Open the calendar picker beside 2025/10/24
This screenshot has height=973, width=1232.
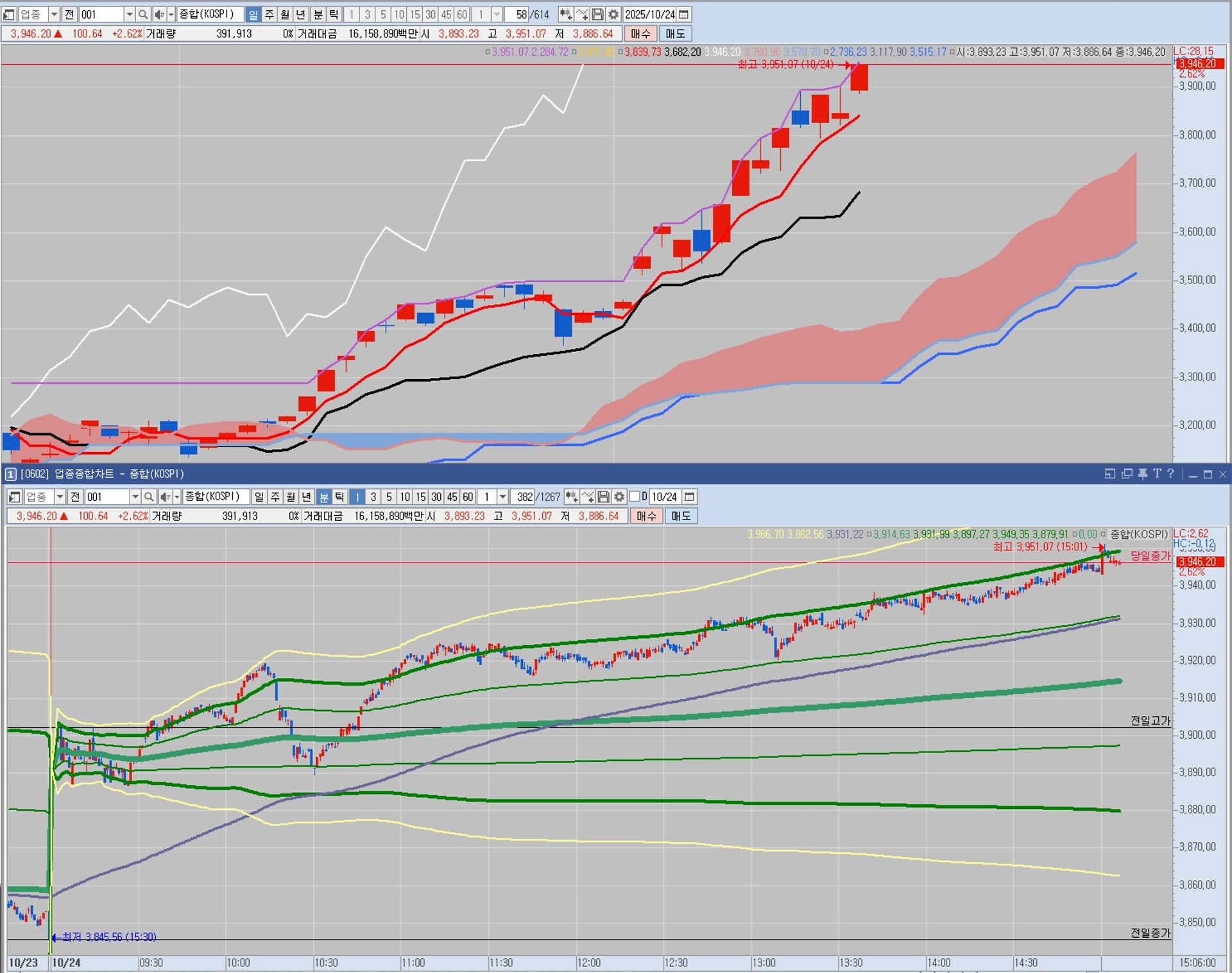[684, 14]
